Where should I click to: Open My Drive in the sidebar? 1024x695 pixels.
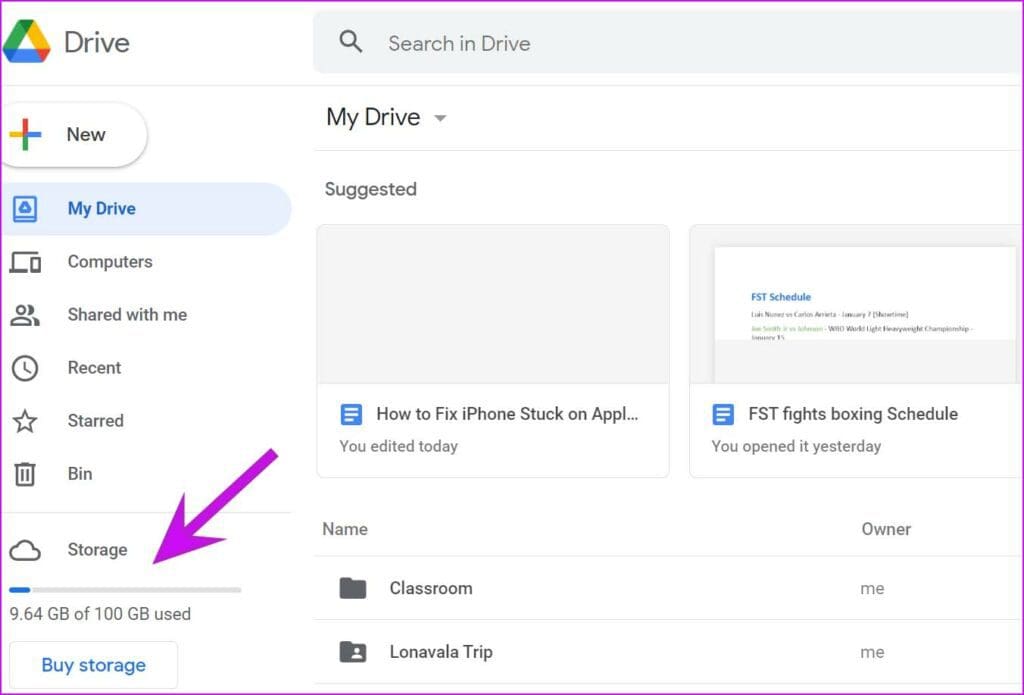coord(146,209)
